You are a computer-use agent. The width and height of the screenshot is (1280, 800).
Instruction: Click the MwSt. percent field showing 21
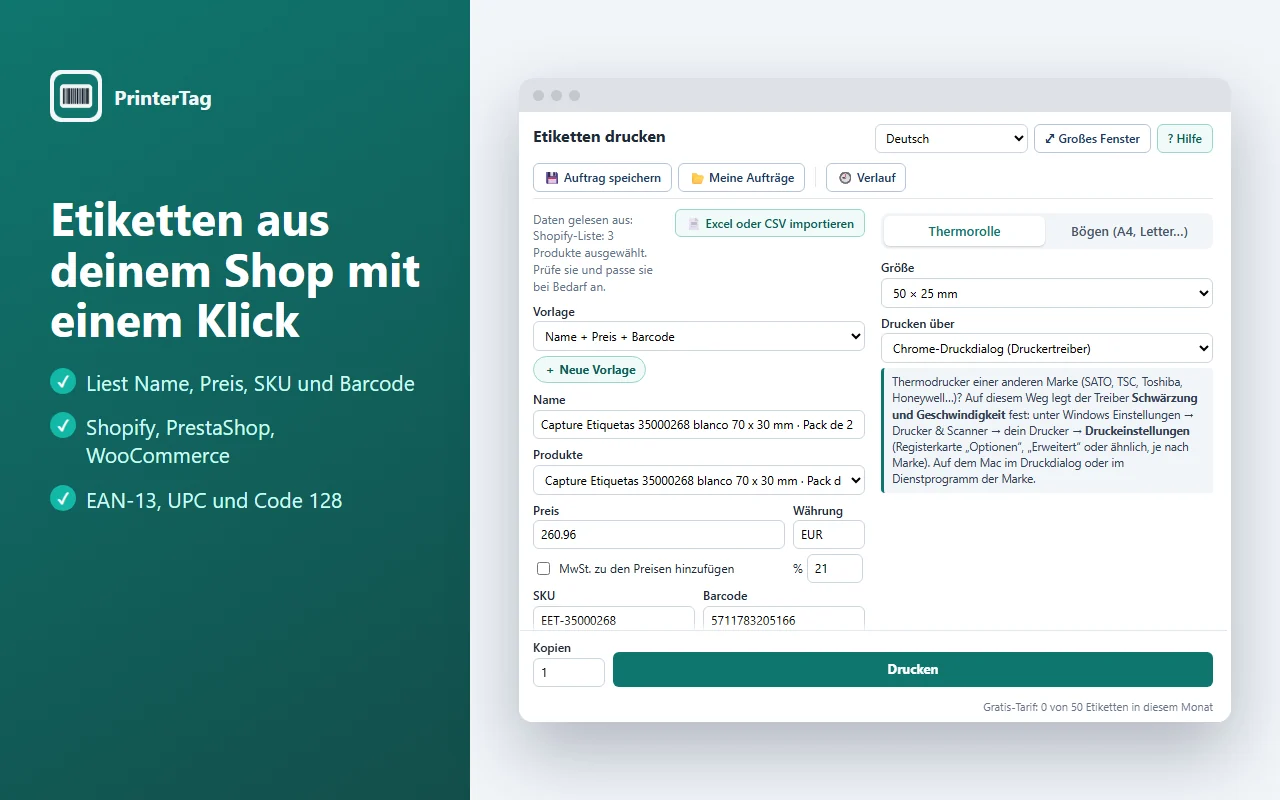coord(835,569)
